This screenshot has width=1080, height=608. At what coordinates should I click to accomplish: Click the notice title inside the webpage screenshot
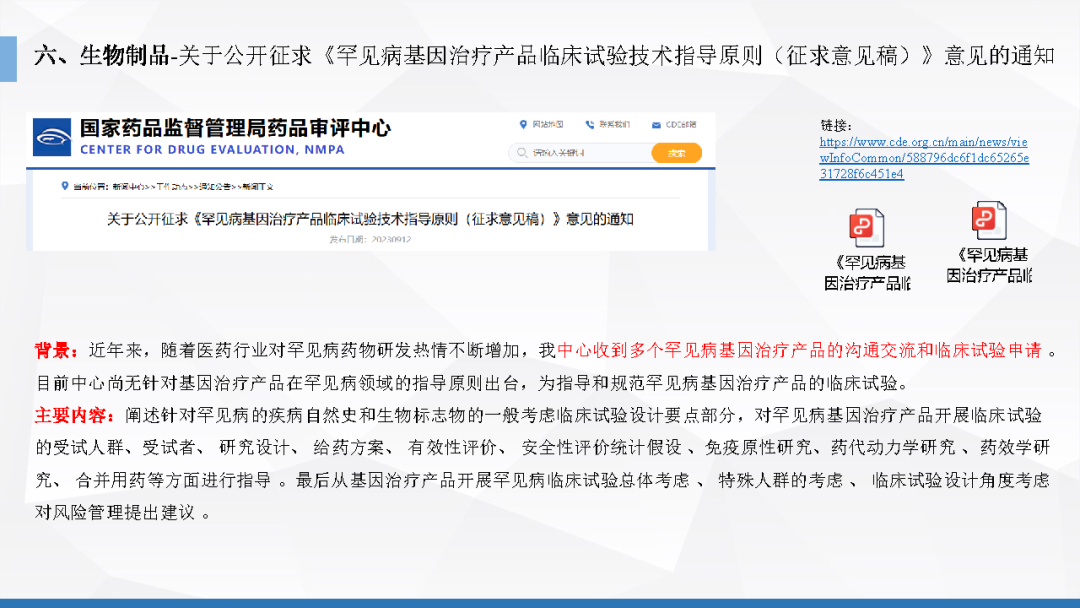tap(370, 217)
